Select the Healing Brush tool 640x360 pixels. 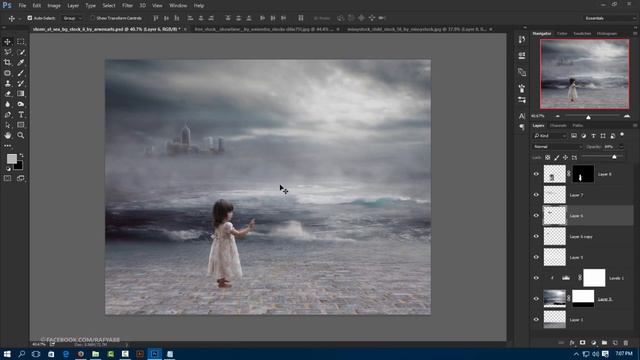tap(7, 73)
